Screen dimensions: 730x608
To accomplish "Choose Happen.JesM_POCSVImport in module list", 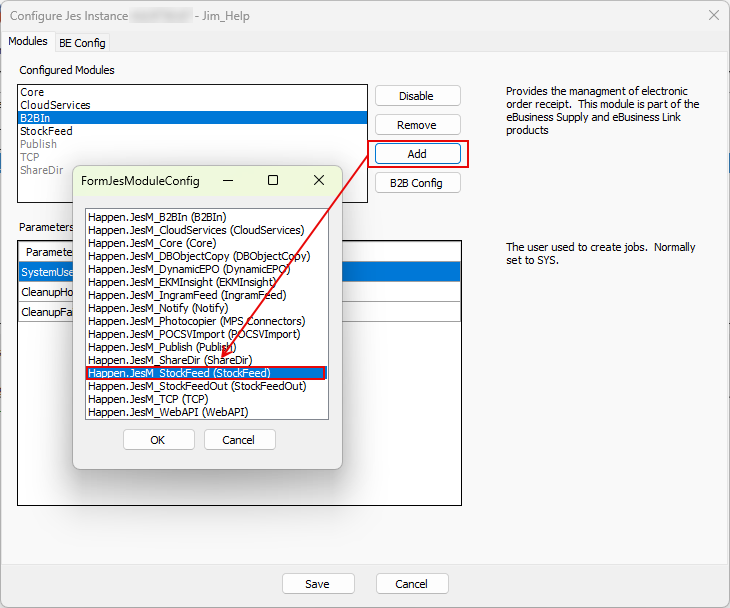I will pos(207,334).
